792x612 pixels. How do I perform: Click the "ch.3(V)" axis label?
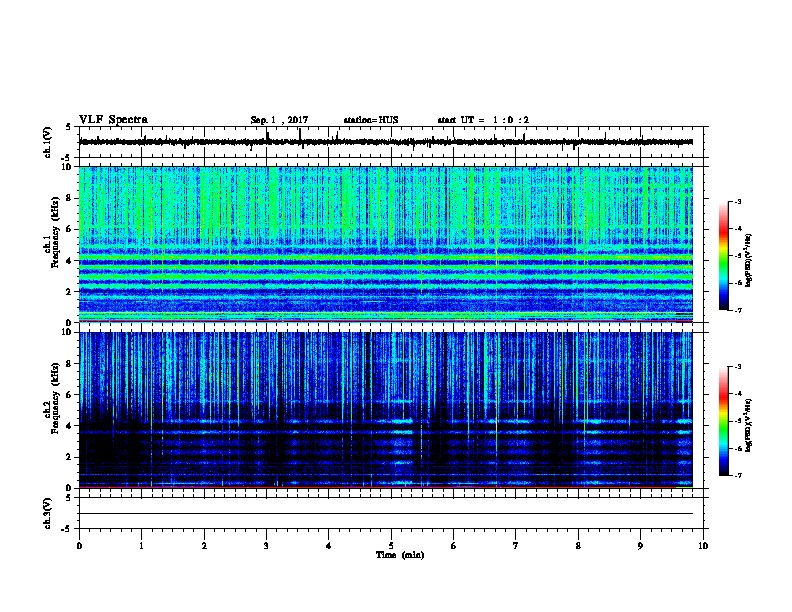[48, 513]
